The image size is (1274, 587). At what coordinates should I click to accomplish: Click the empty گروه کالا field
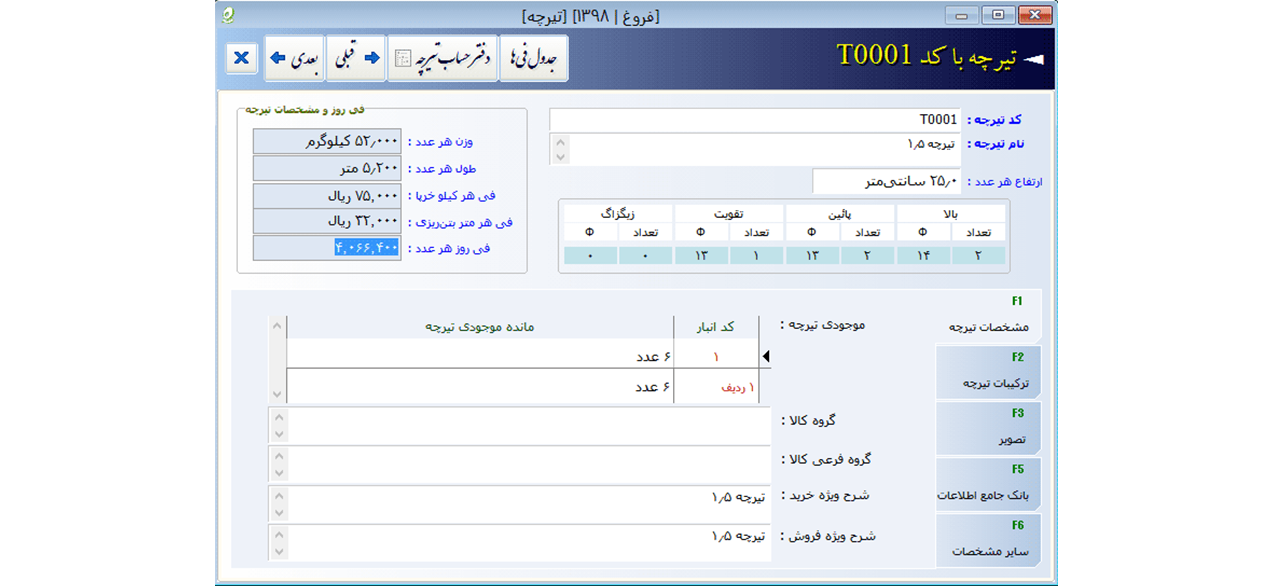pyautogui.click(x=520, y=422)
